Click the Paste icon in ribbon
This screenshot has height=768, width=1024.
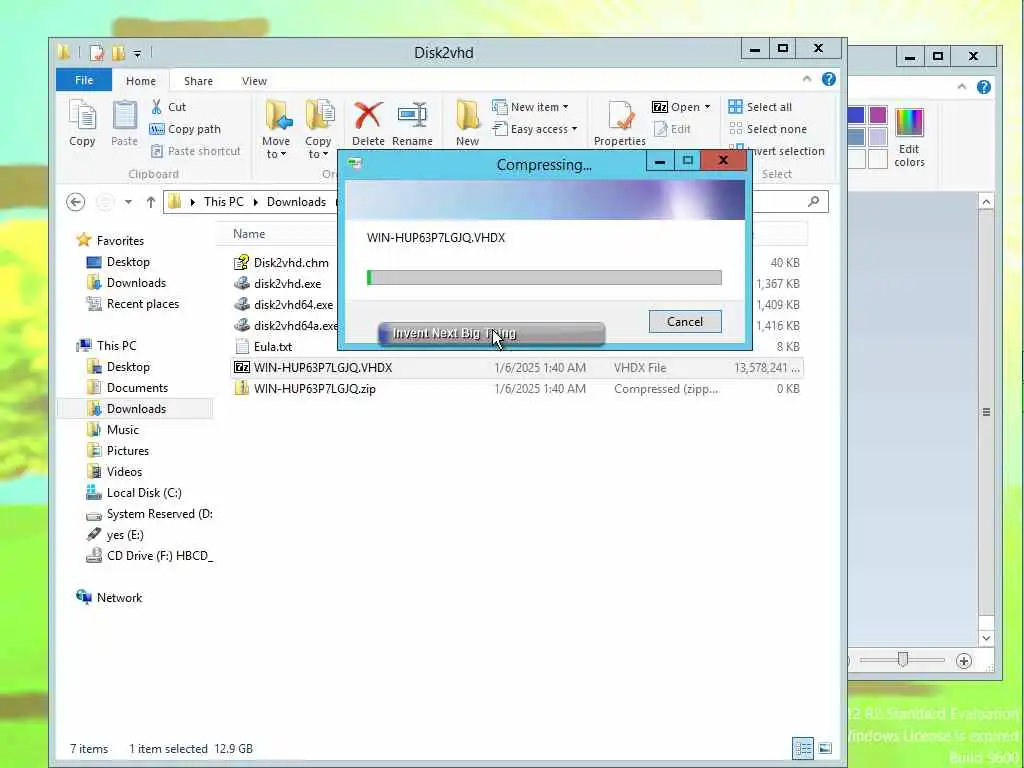(124, 122)
